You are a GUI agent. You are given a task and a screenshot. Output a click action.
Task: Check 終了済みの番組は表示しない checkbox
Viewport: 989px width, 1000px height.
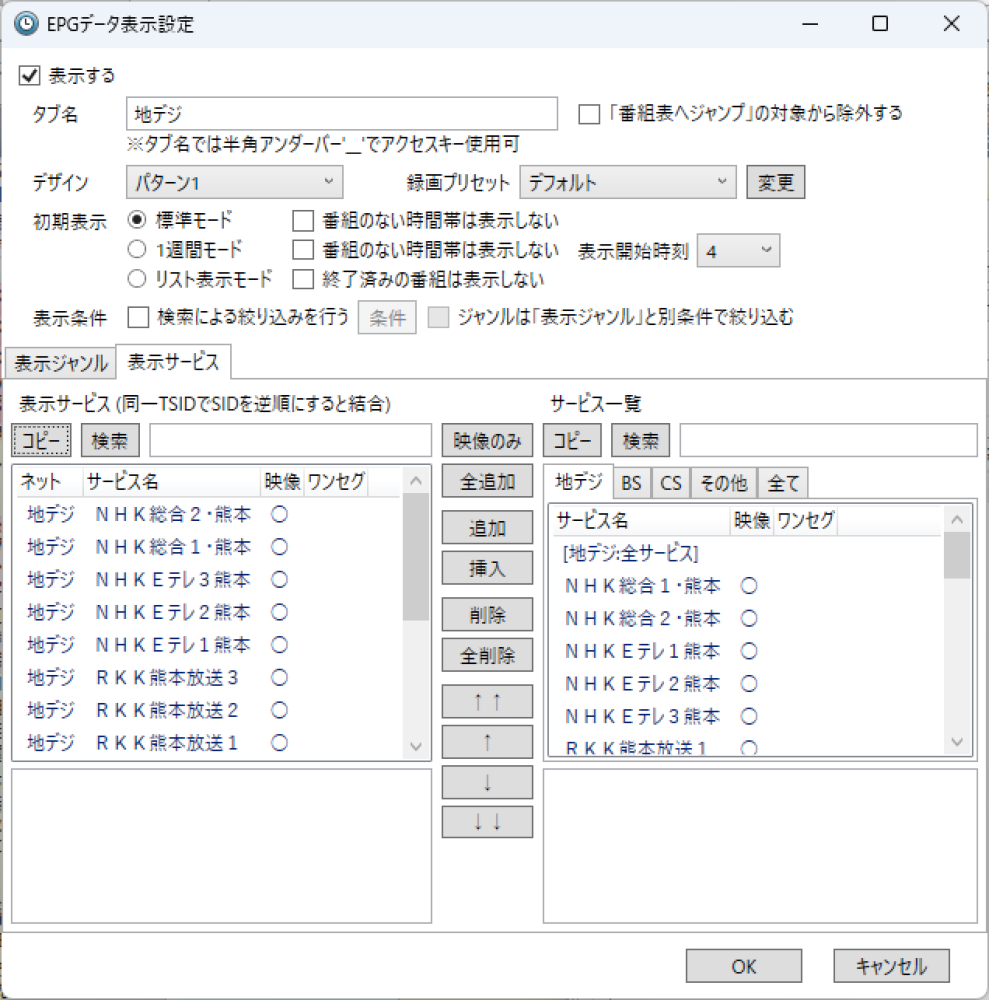click(303, 279)
